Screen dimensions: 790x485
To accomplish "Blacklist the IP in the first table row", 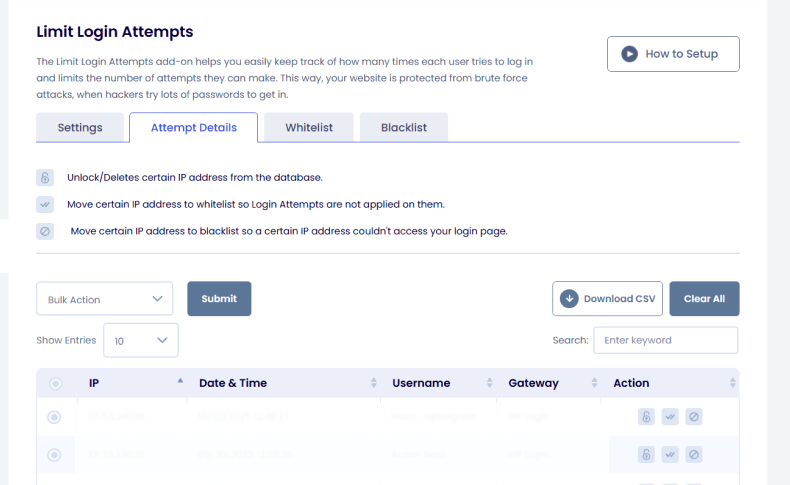I will [694, 417].
